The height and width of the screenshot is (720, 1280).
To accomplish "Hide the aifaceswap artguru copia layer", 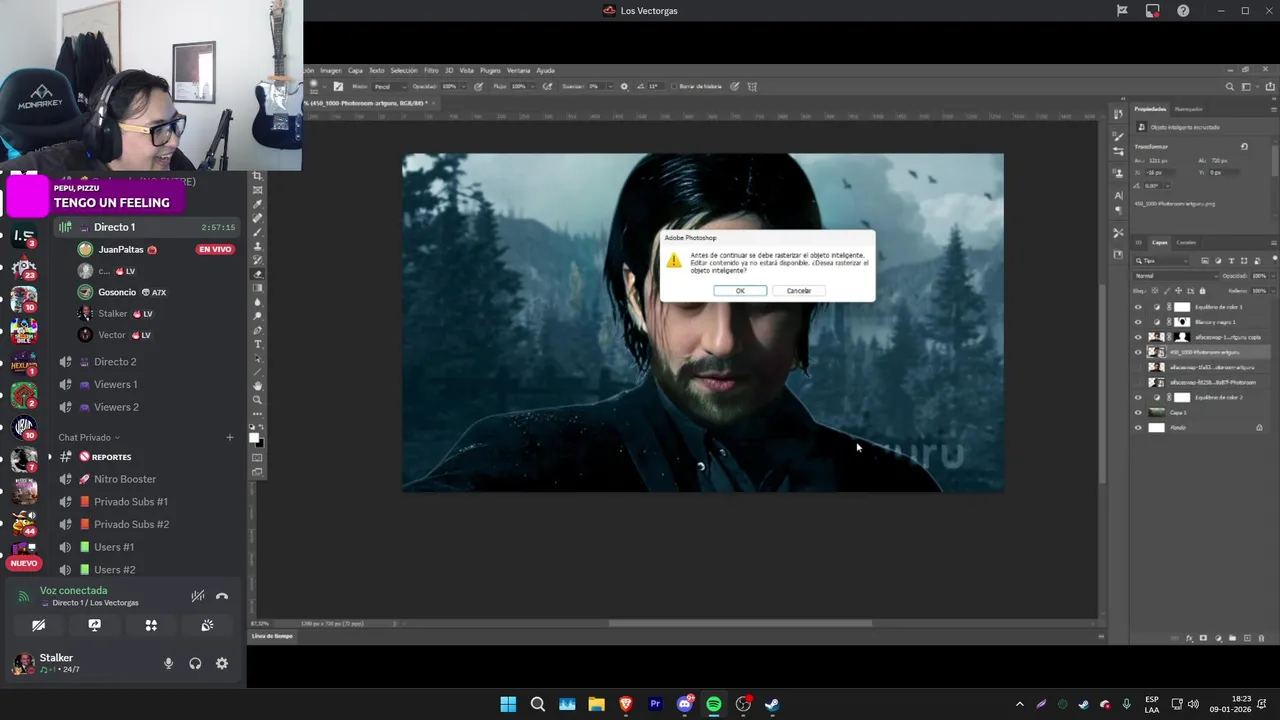I will pyautogui.click(x=1138, y=337).
